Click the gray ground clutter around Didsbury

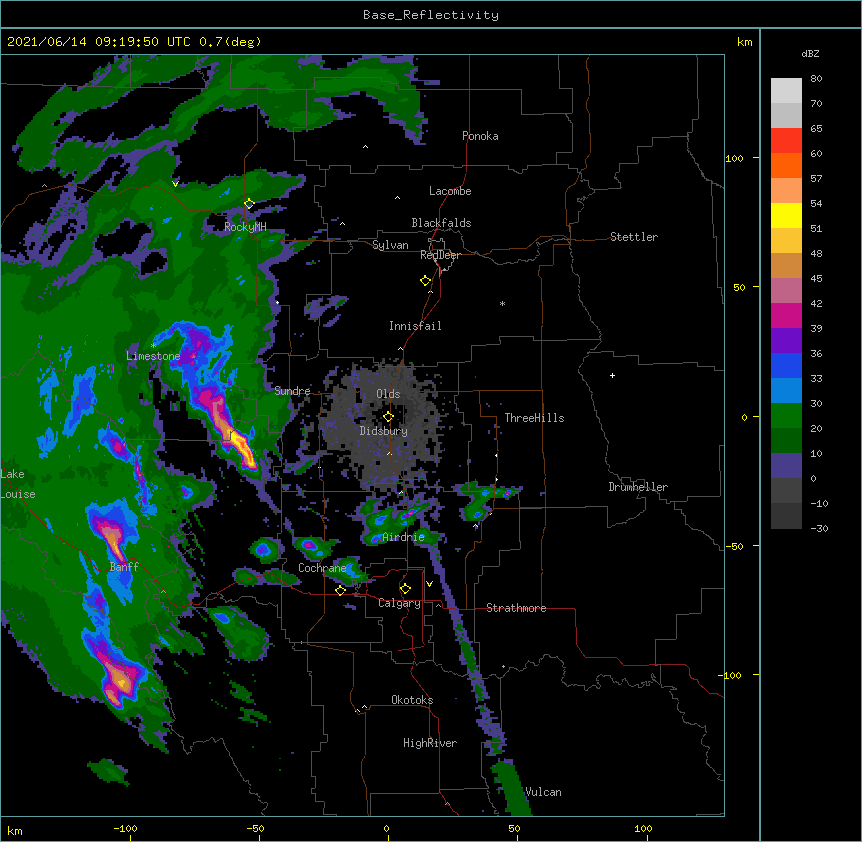(385, 426)
